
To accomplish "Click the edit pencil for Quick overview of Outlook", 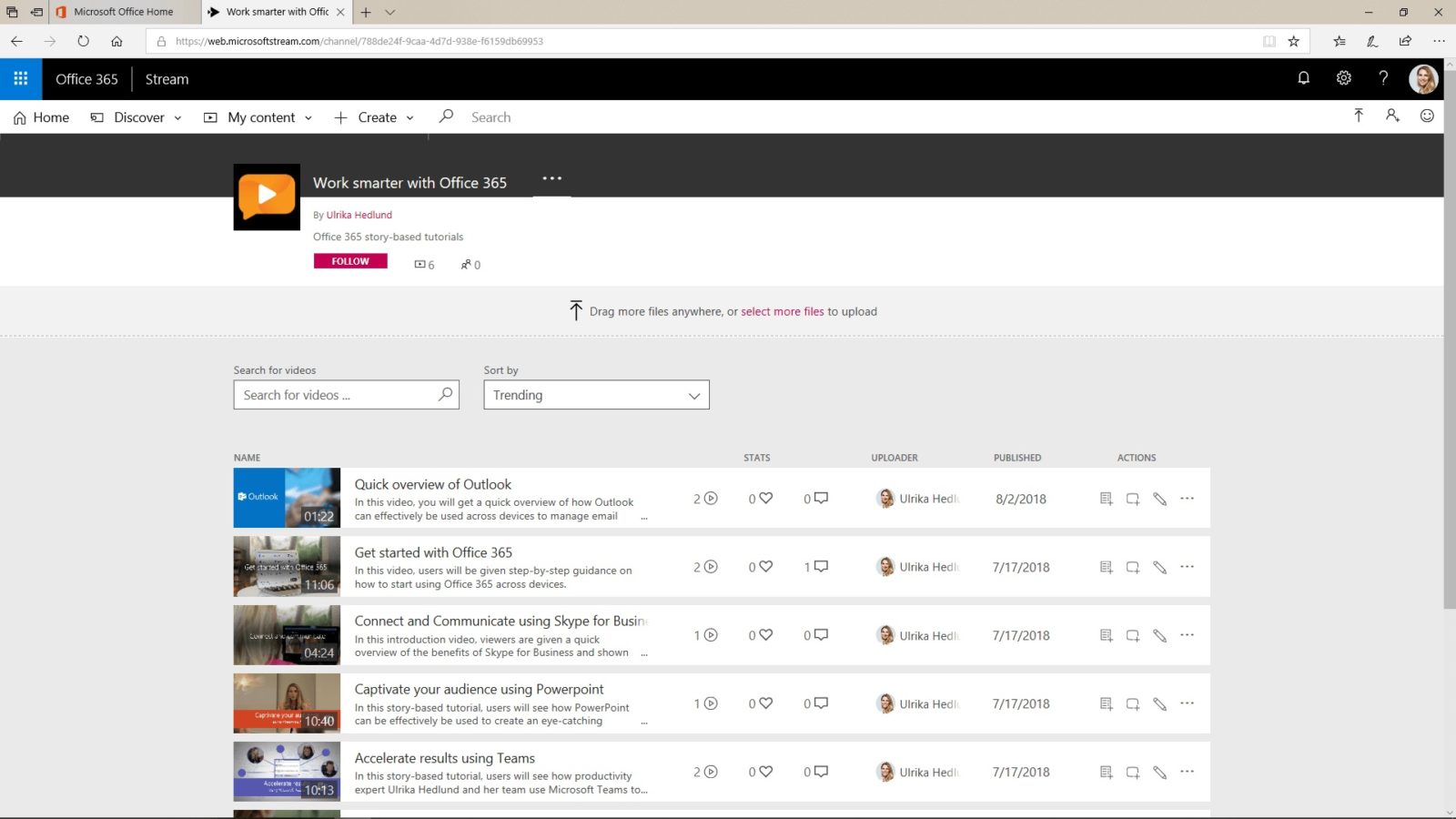I will coord(1159,499).
